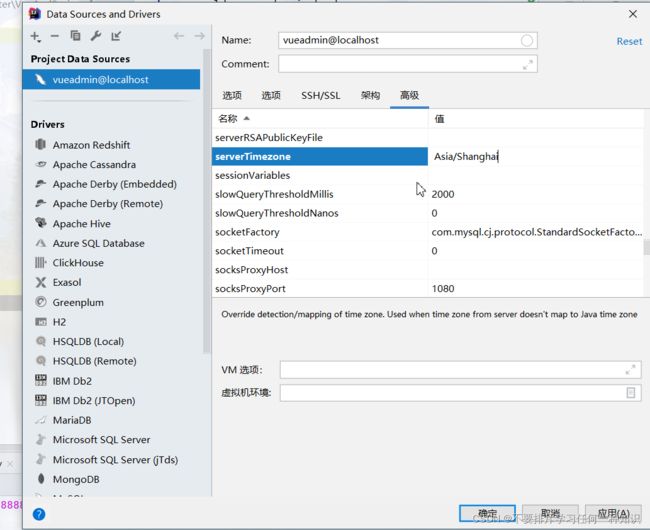Screen dimensions: 650x530
Task: Select the serverTimezone property row
Action: (320, 157)
